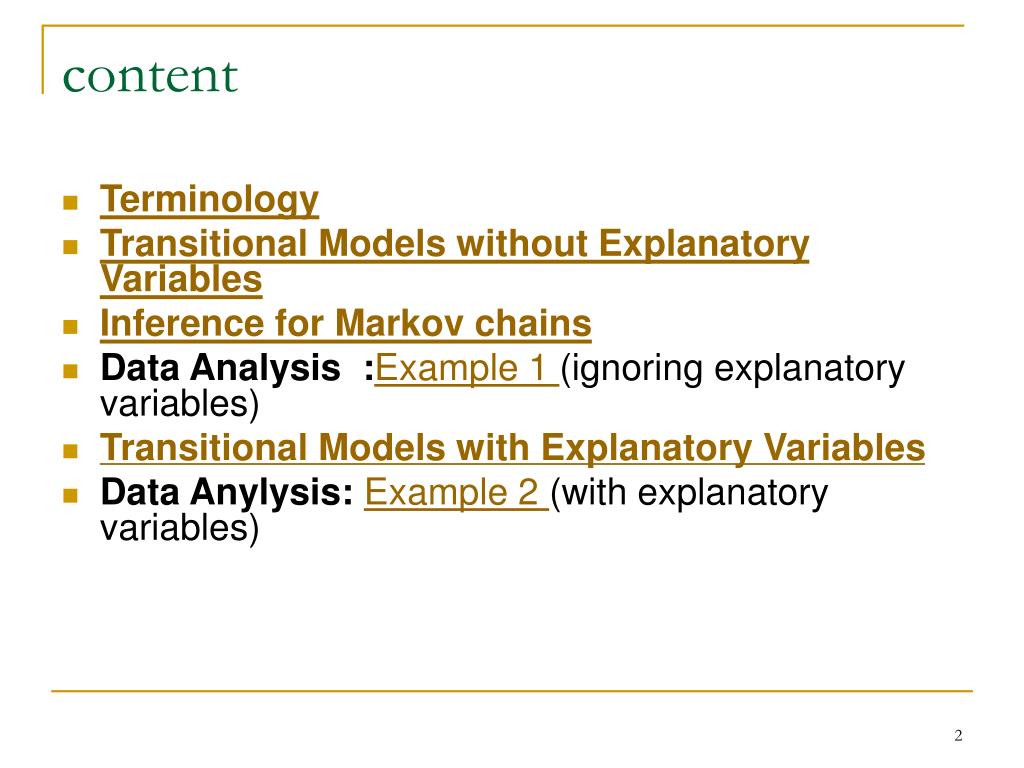Viewport: 1024px width, 768px height.
Task: Click the '(ignoring explanatory' text
Action: (x=733, y=369)
